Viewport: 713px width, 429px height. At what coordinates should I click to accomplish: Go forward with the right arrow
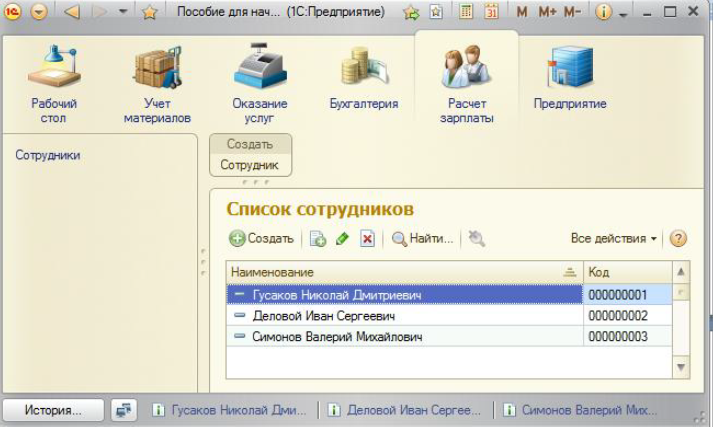[99, 11]
